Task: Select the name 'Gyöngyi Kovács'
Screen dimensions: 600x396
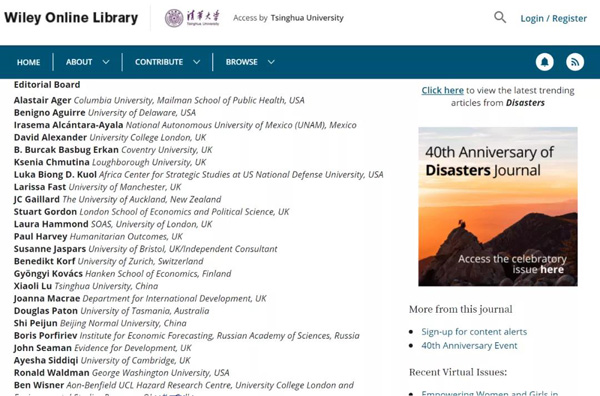Action: coord(48,274)
